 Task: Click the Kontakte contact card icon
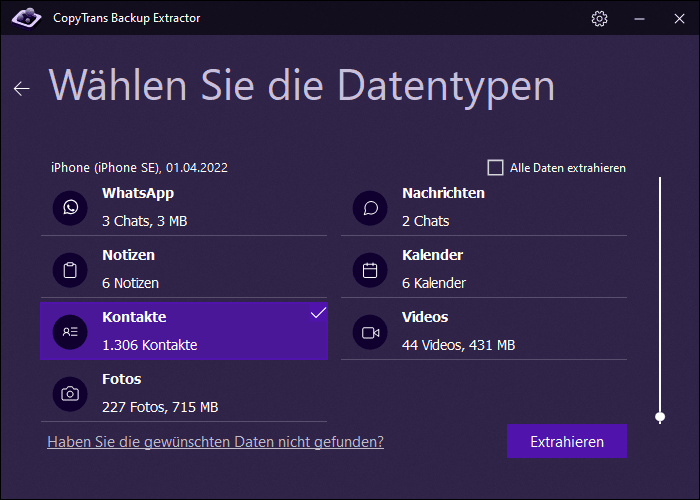click(70, 332)
